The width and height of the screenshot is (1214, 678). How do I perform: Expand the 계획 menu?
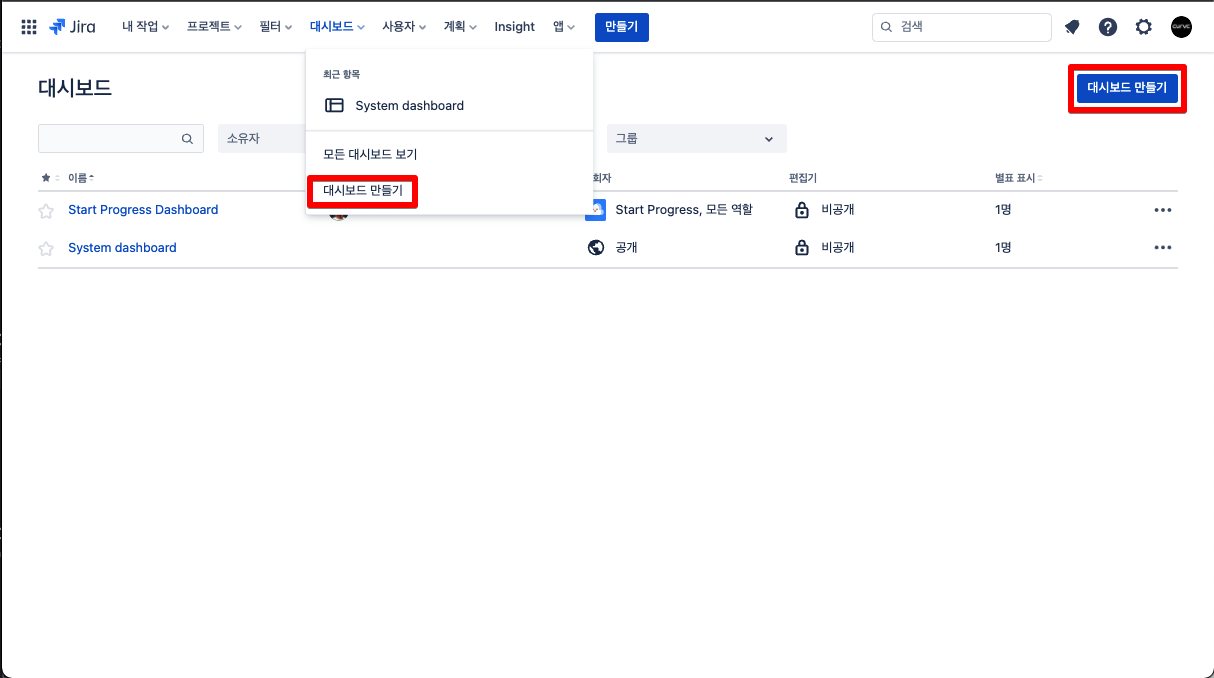(460, 27)
